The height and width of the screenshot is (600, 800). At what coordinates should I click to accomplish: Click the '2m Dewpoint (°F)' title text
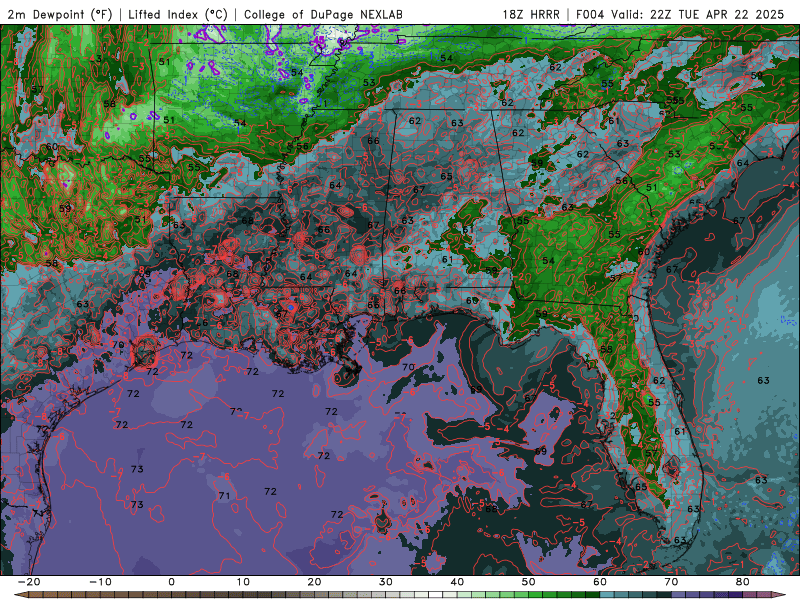tap(60, 14)
